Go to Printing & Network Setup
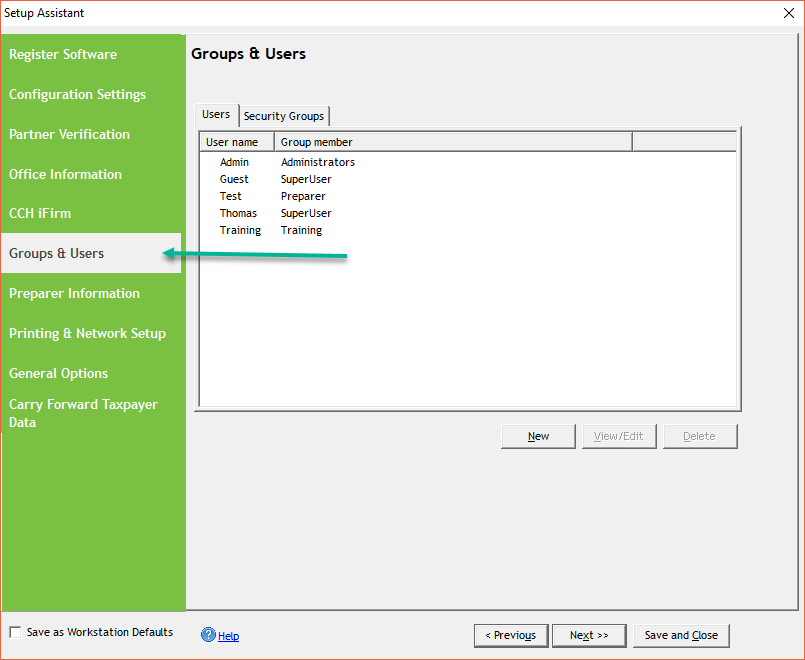Image resolution: width=805 pixels, height=660 pixels. [x=87, y=334]
